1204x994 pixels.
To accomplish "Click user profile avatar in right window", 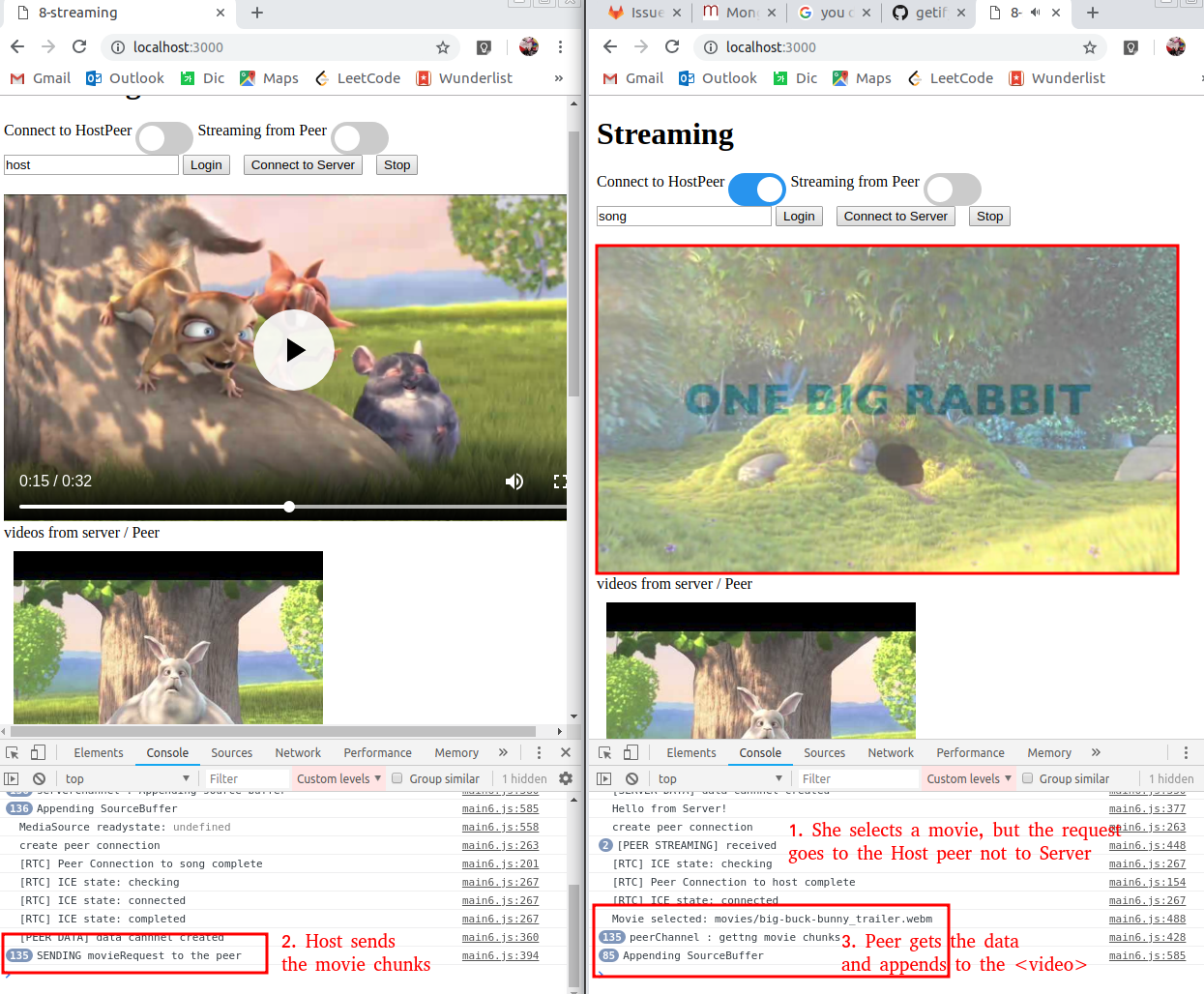I will [x=1176, y=46].
